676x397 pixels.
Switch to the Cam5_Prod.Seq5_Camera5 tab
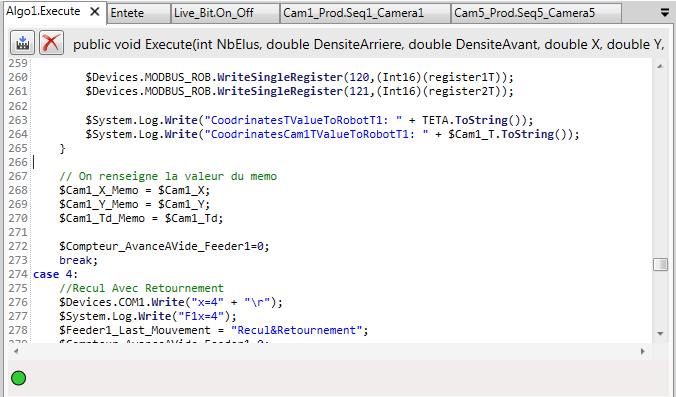pos(536,13)
